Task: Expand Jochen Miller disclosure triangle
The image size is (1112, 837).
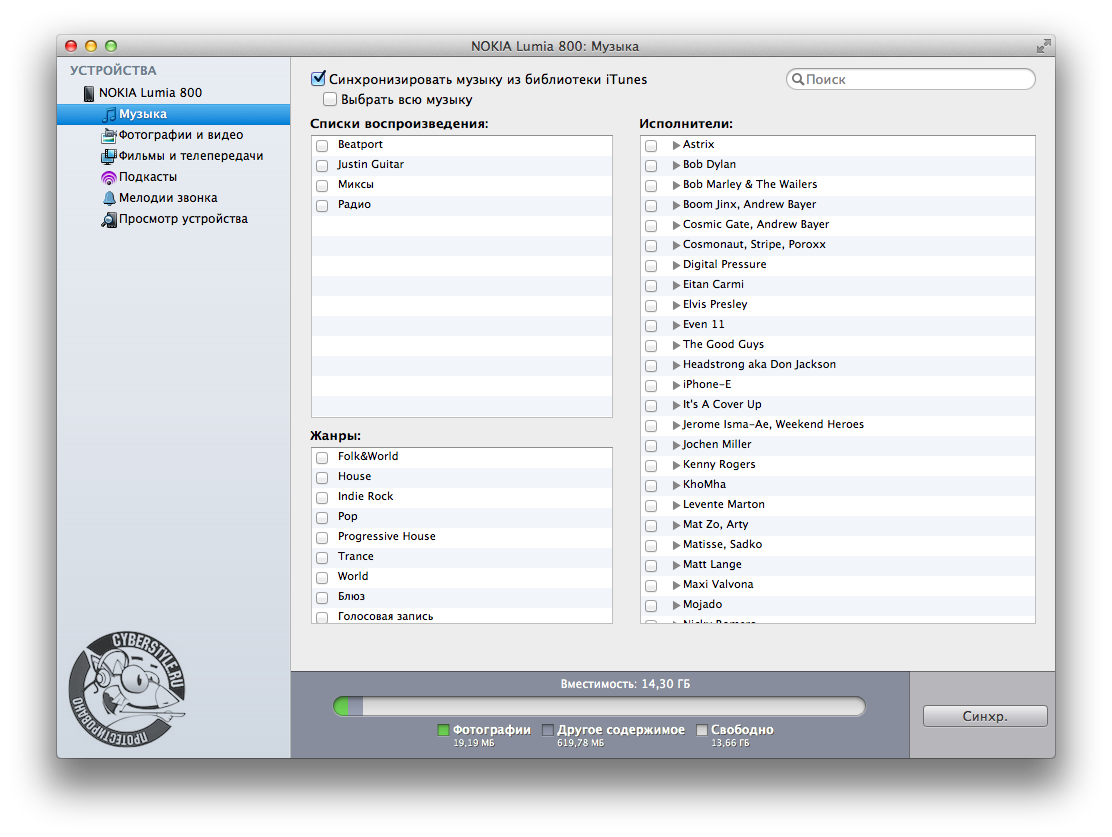Action: point(676,445)
